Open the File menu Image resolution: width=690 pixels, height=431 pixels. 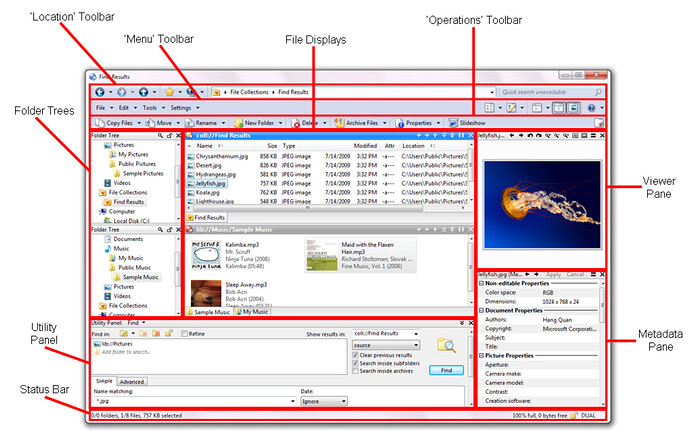[101, 107]
